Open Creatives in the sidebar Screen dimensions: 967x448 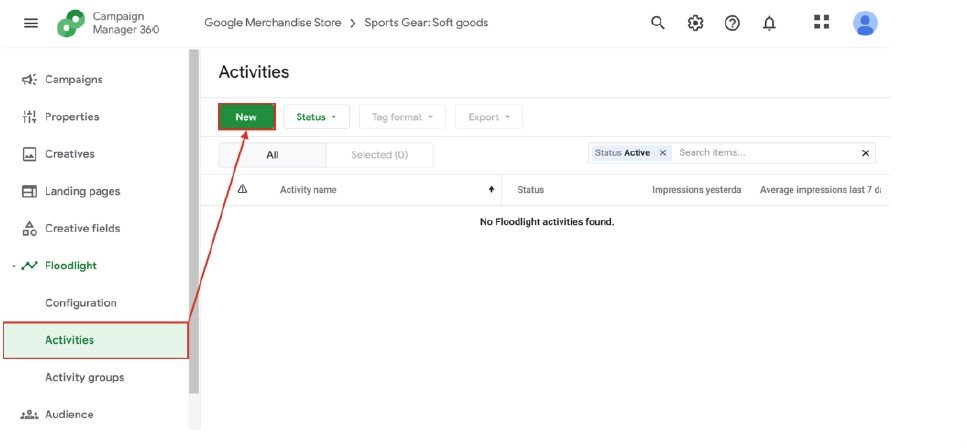(70, 154)
